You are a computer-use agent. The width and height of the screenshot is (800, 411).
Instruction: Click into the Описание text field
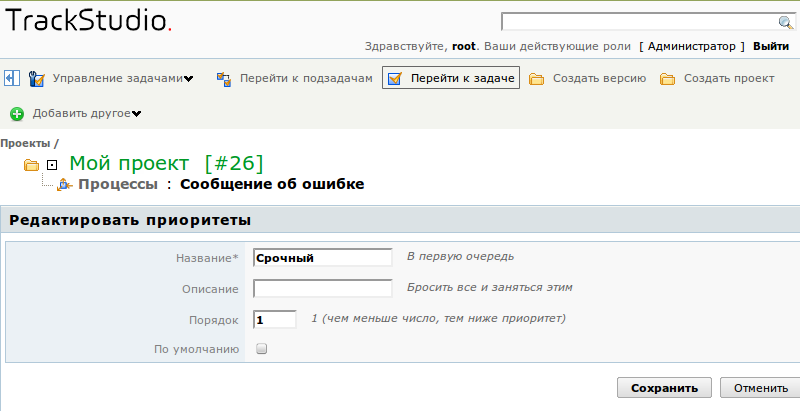point(322,288)
